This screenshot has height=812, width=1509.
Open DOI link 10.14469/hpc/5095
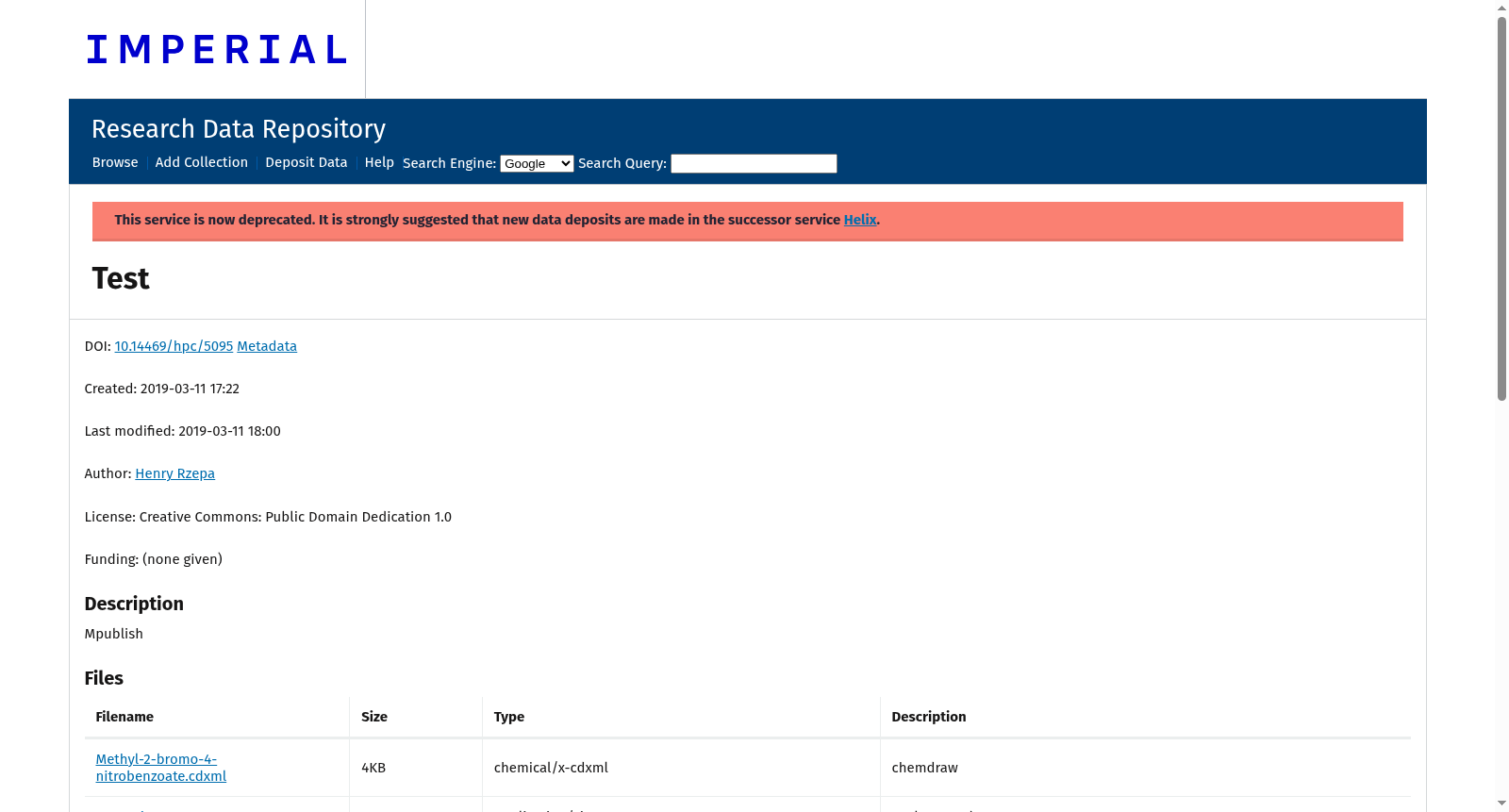174,346
